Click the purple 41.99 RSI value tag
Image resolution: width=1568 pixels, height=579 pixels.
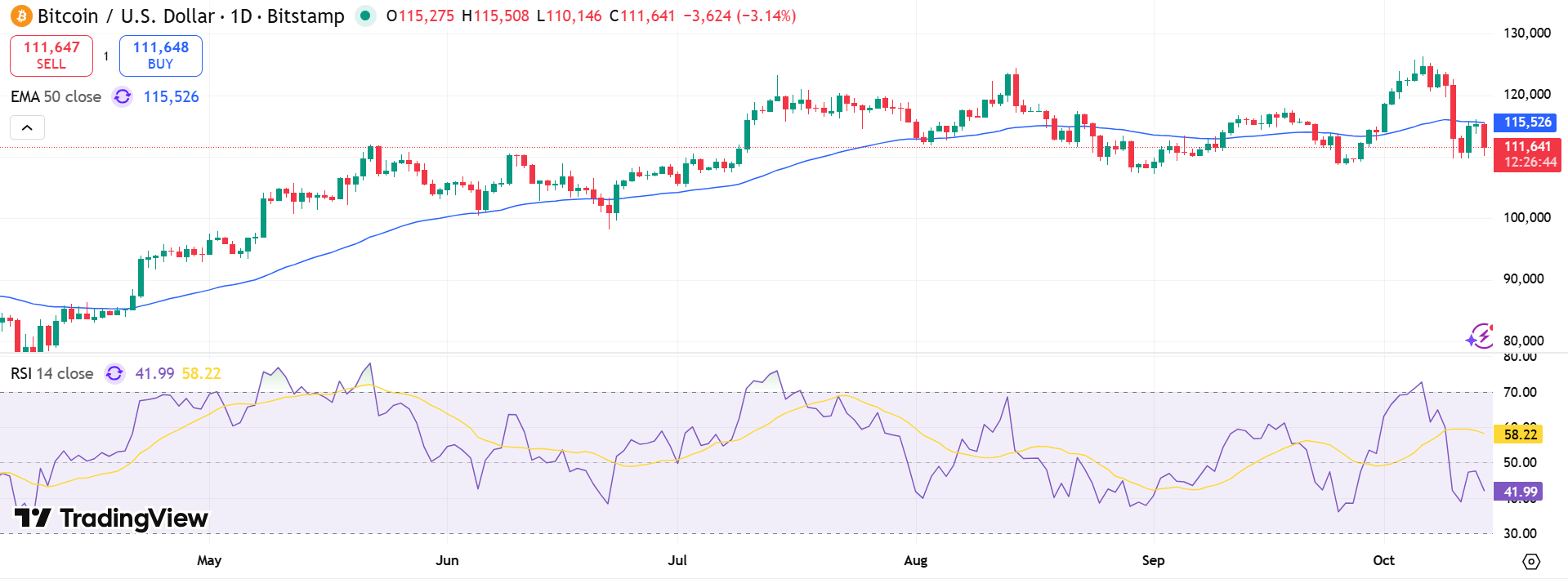[1520, 491]
